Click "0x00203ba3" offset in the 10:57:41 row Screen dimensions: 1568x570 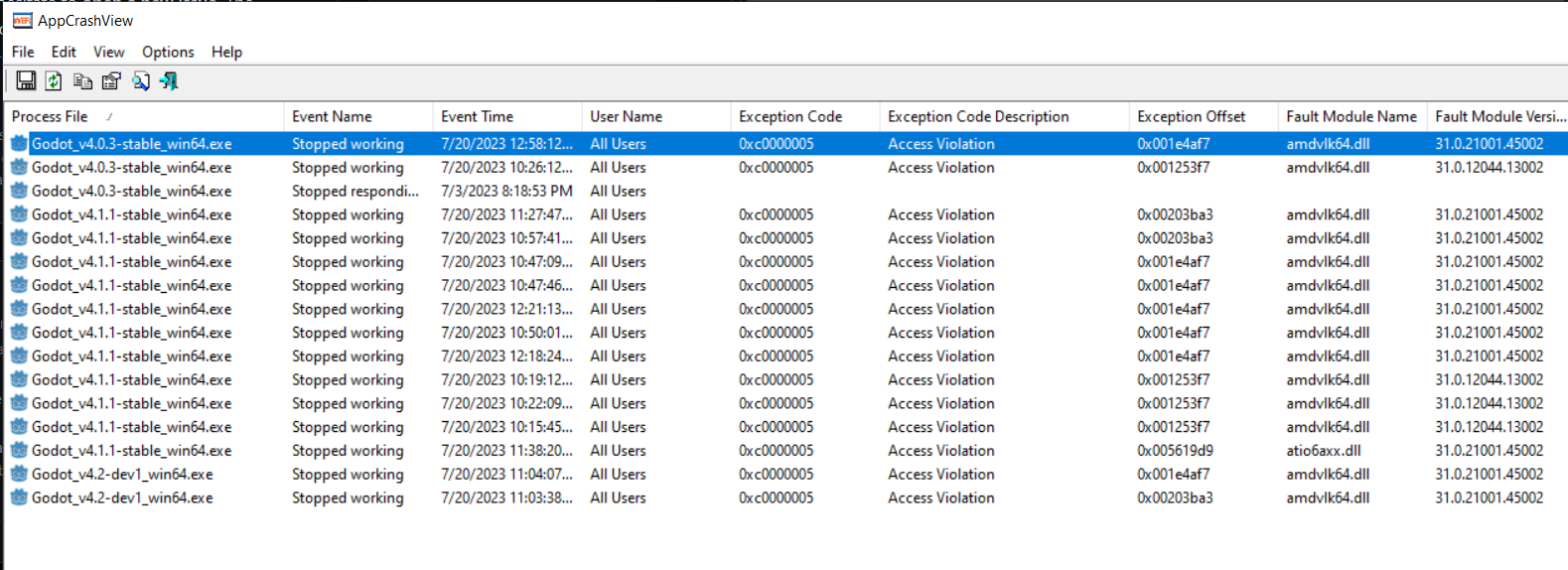(1175, 238)
